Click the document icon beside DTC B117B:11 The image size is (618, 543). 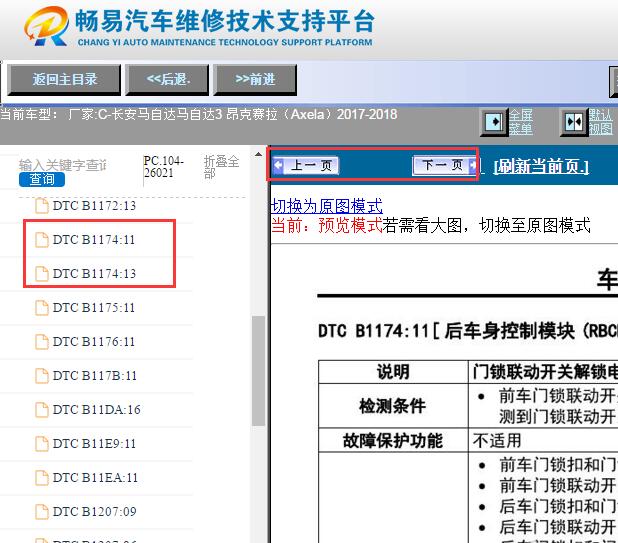[42, 376]
